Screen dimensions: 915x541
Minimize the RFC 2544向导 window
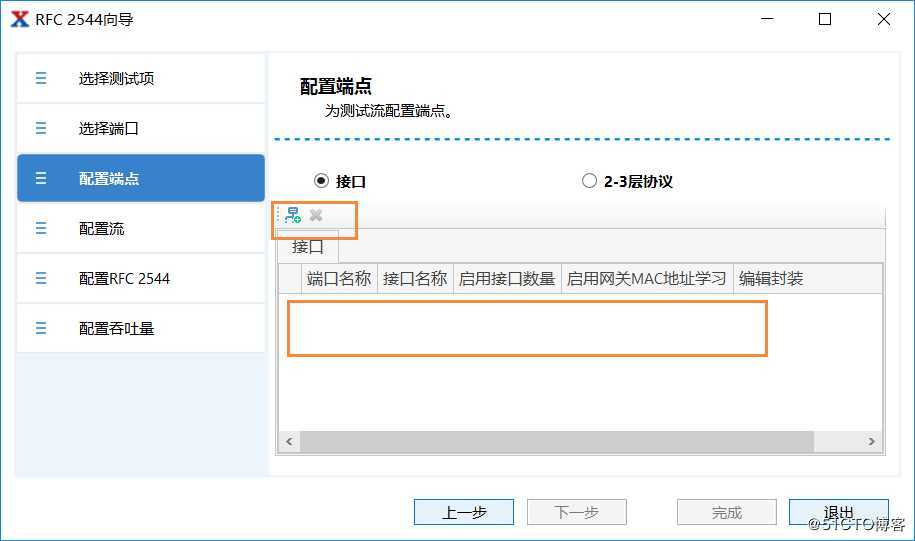tap(767, 19)
